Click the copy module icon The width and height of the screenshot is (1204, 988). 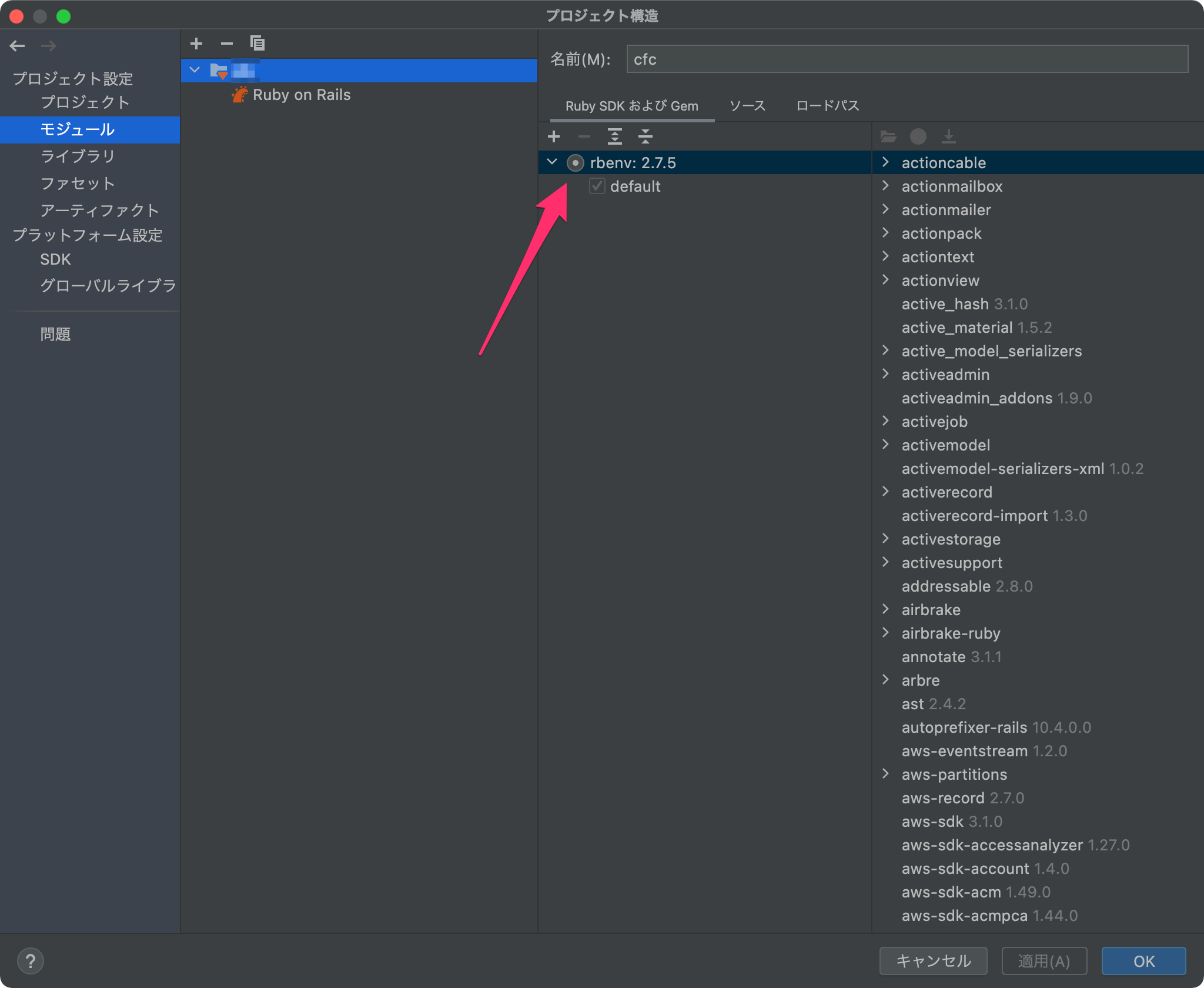click(x=257, y=44)
